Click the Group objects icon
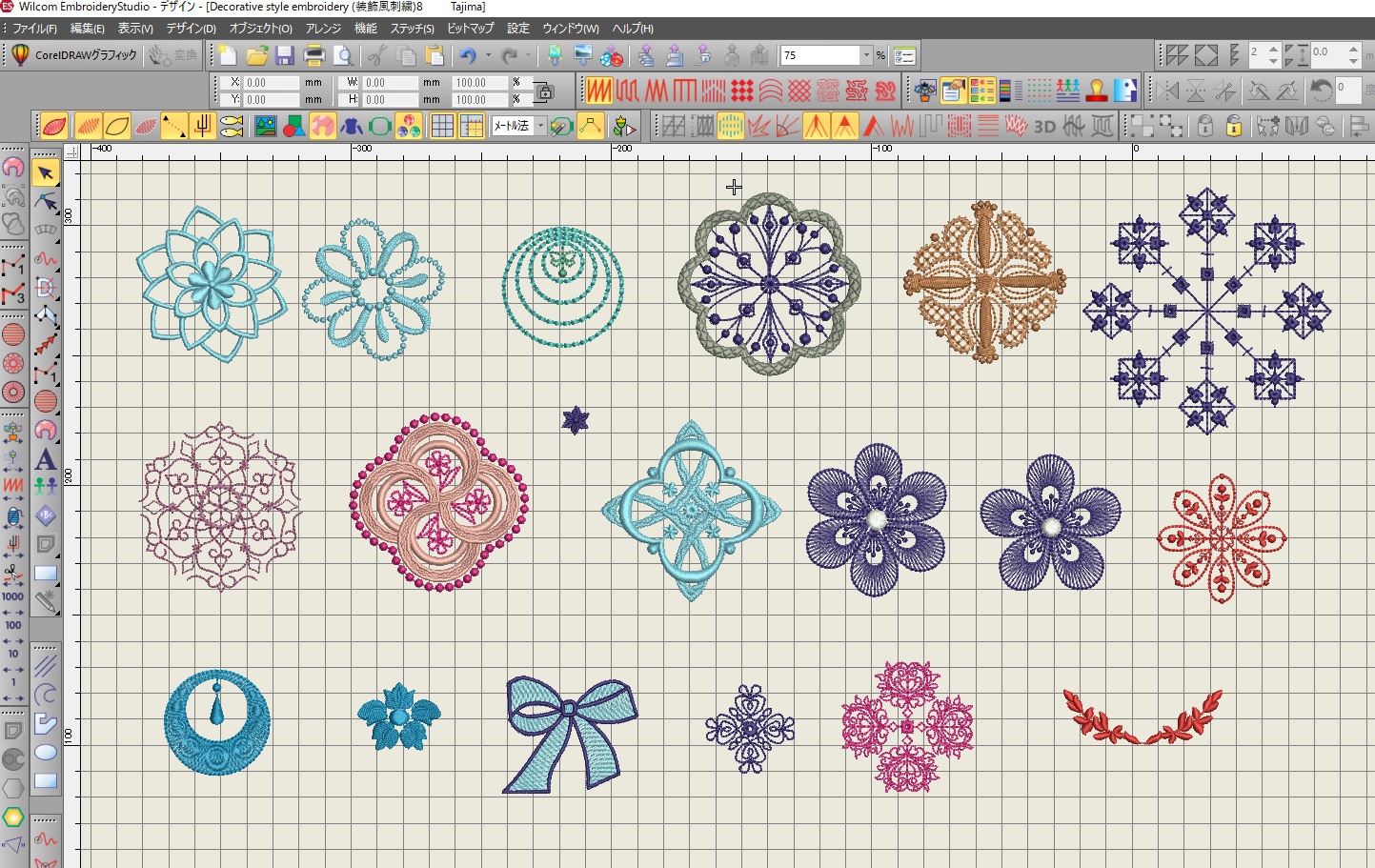The image size is (1375, 868). 1142,126
